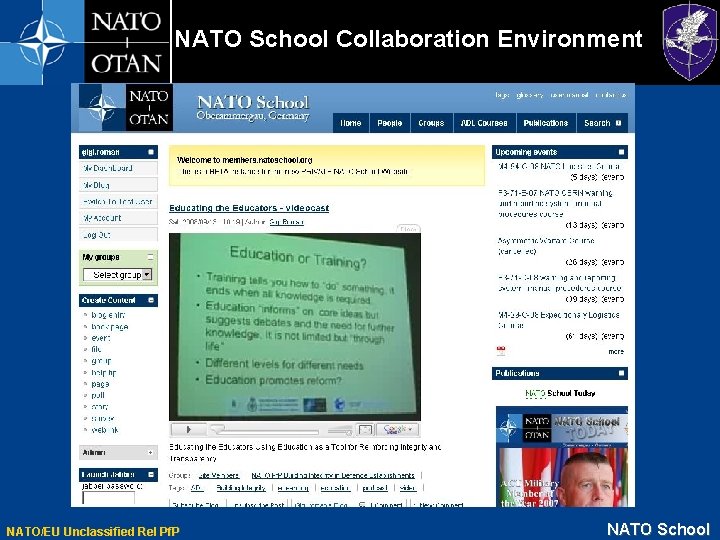This screenshot has height=540, width=720.
Task: Open My Blog in sidebar
Action: pyautogui.click(x=118, y=185)
